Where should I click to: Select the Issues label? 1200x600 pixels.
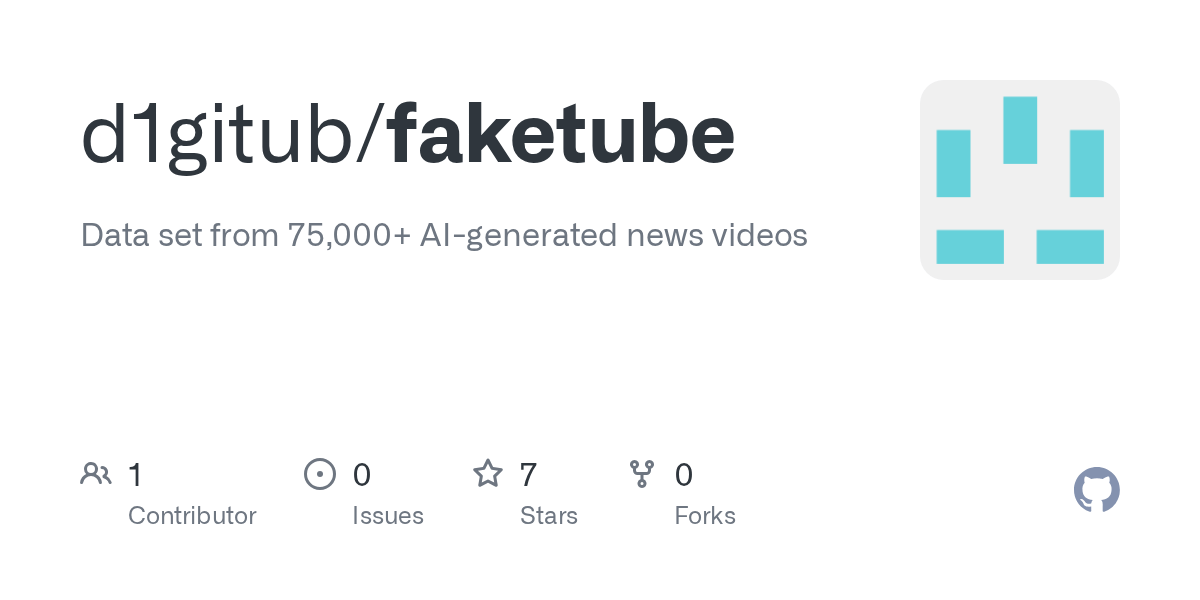point(387,516)
